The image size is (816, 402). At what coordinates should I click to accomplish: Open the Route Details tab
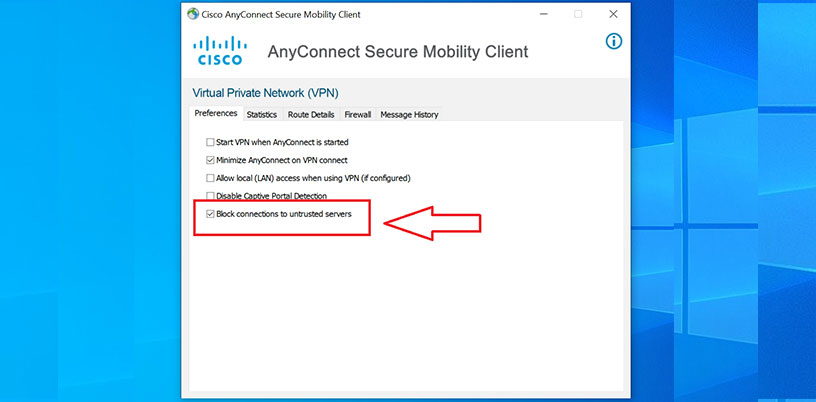(x=311, y=115)
